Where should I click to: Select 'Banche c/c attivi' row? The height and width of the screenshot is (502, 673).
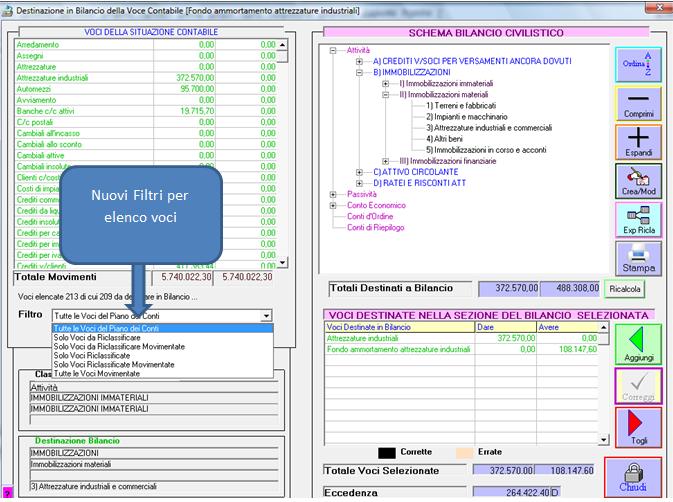tap(146, 111)
